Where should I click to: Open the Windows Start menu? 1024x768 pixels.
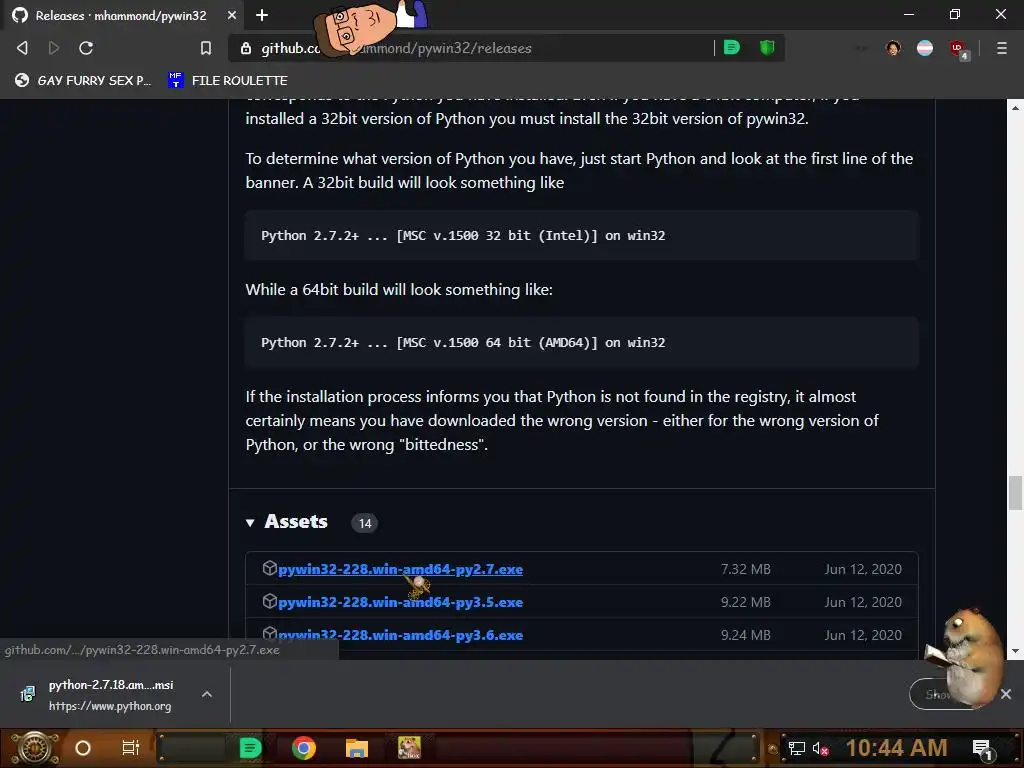pyautogui.click(x=34, y=748)
